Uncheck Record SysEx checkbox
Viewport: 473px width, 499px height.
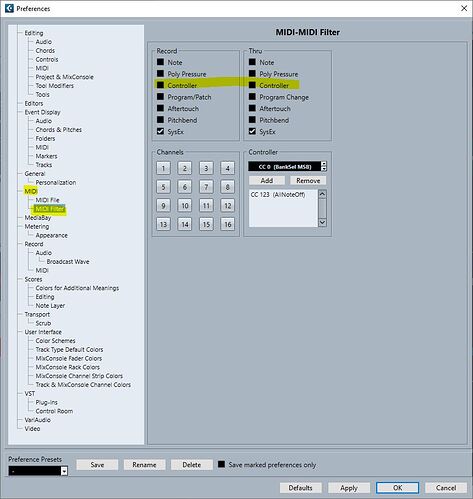tap(161, 131)
